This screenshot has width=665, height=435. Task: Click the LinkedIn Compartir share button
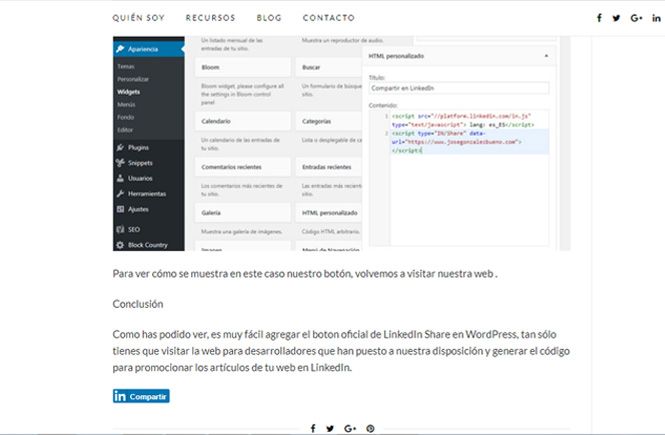pyautogui.click(x=141, y=396)
